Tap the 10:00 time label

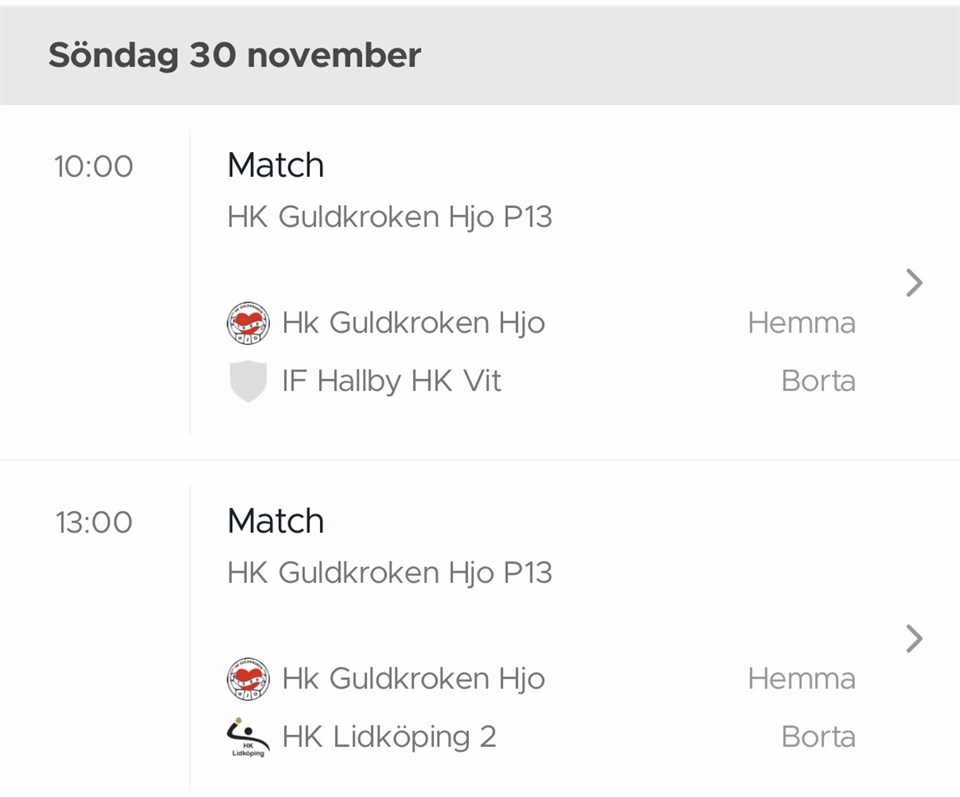(x=93, y=166)
